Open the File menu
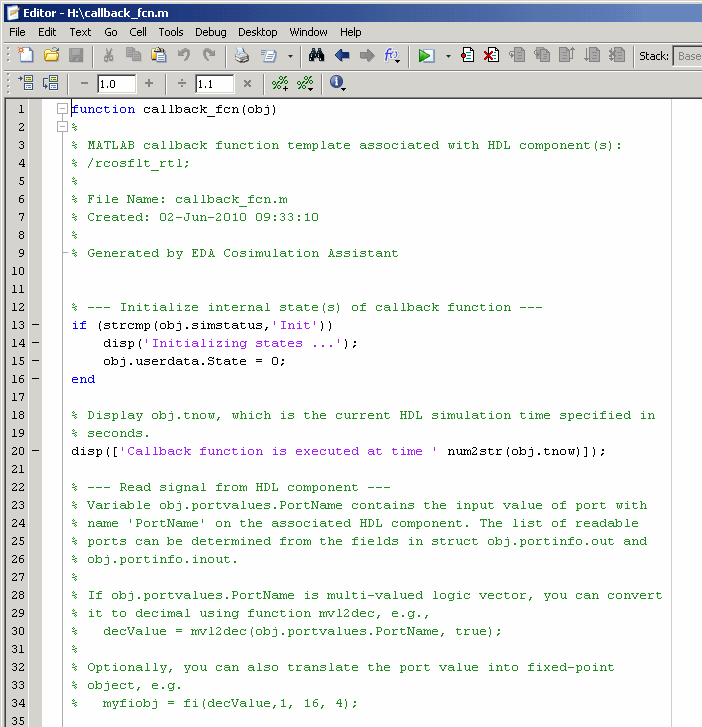Image resolution: width=702 pixels, height=727 pixels. [x=17, y=32]
